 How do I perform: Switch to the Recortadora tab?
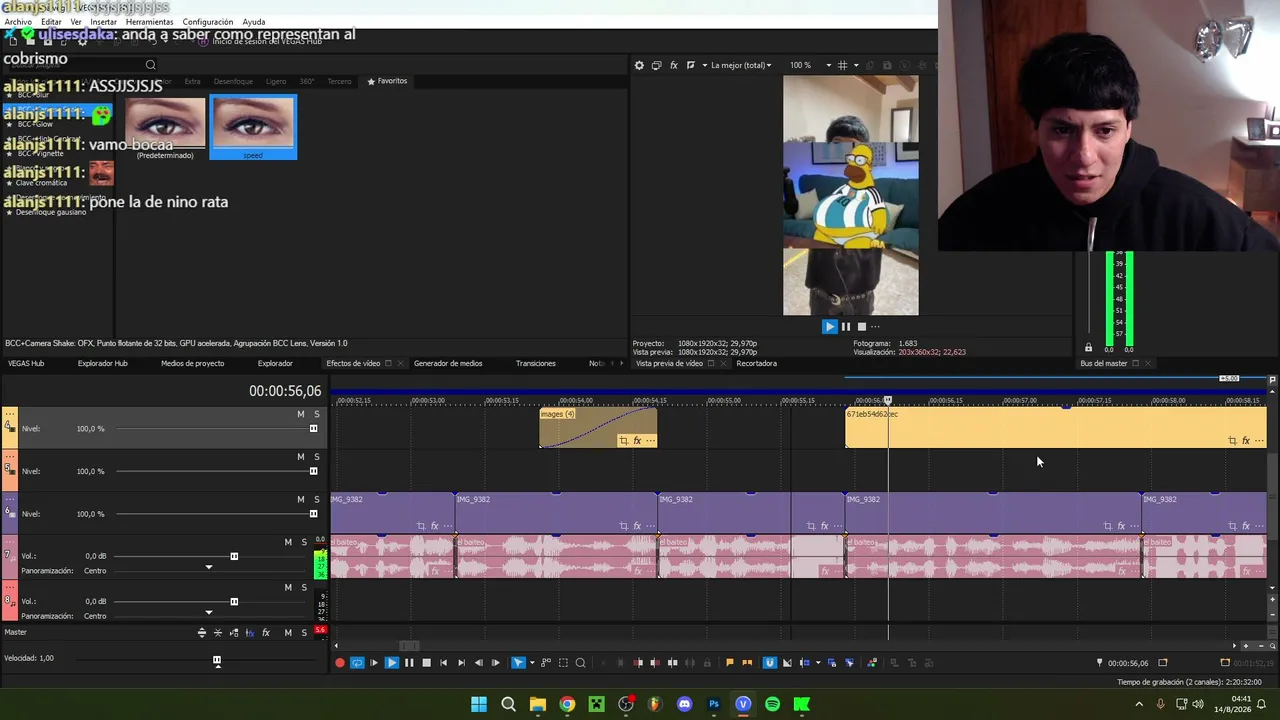[756, 363]
